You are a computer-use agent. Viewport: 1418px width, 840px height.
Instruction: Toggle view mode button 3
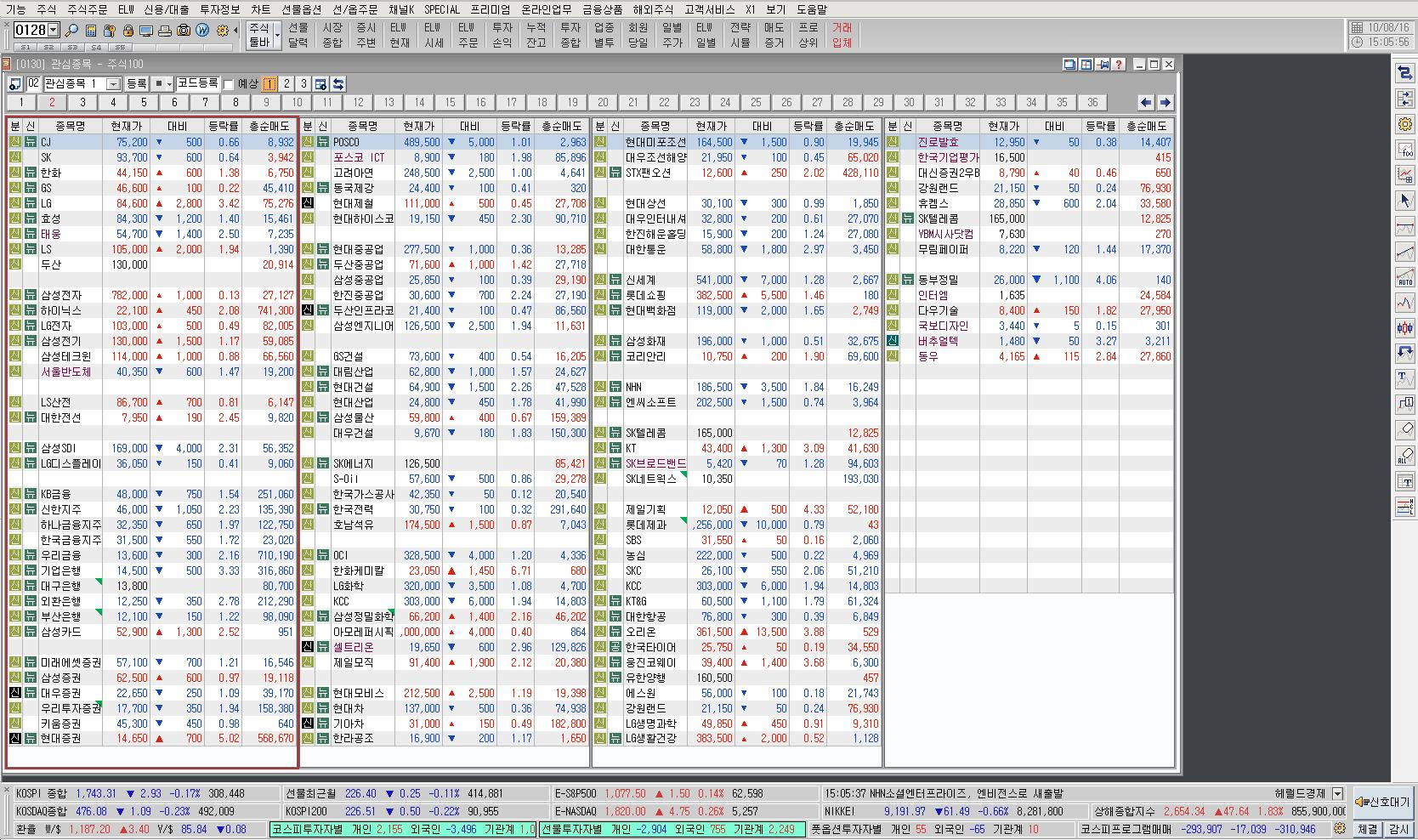tap(303, 84)
